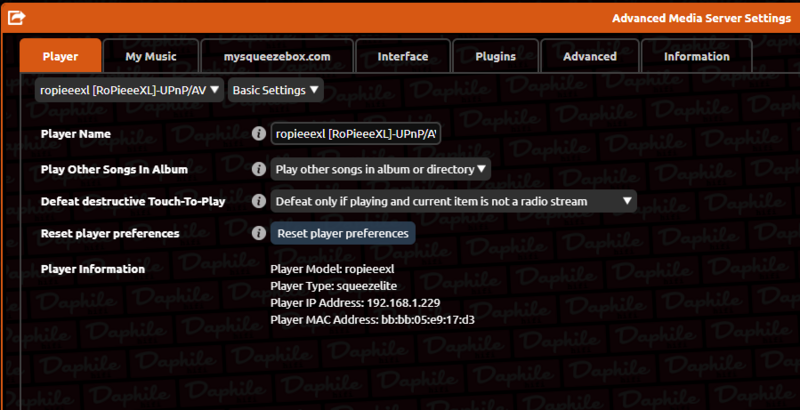Click info icon next to Player Name
The height and width of the screenshot is (410, 800).
tap(258, 133)
